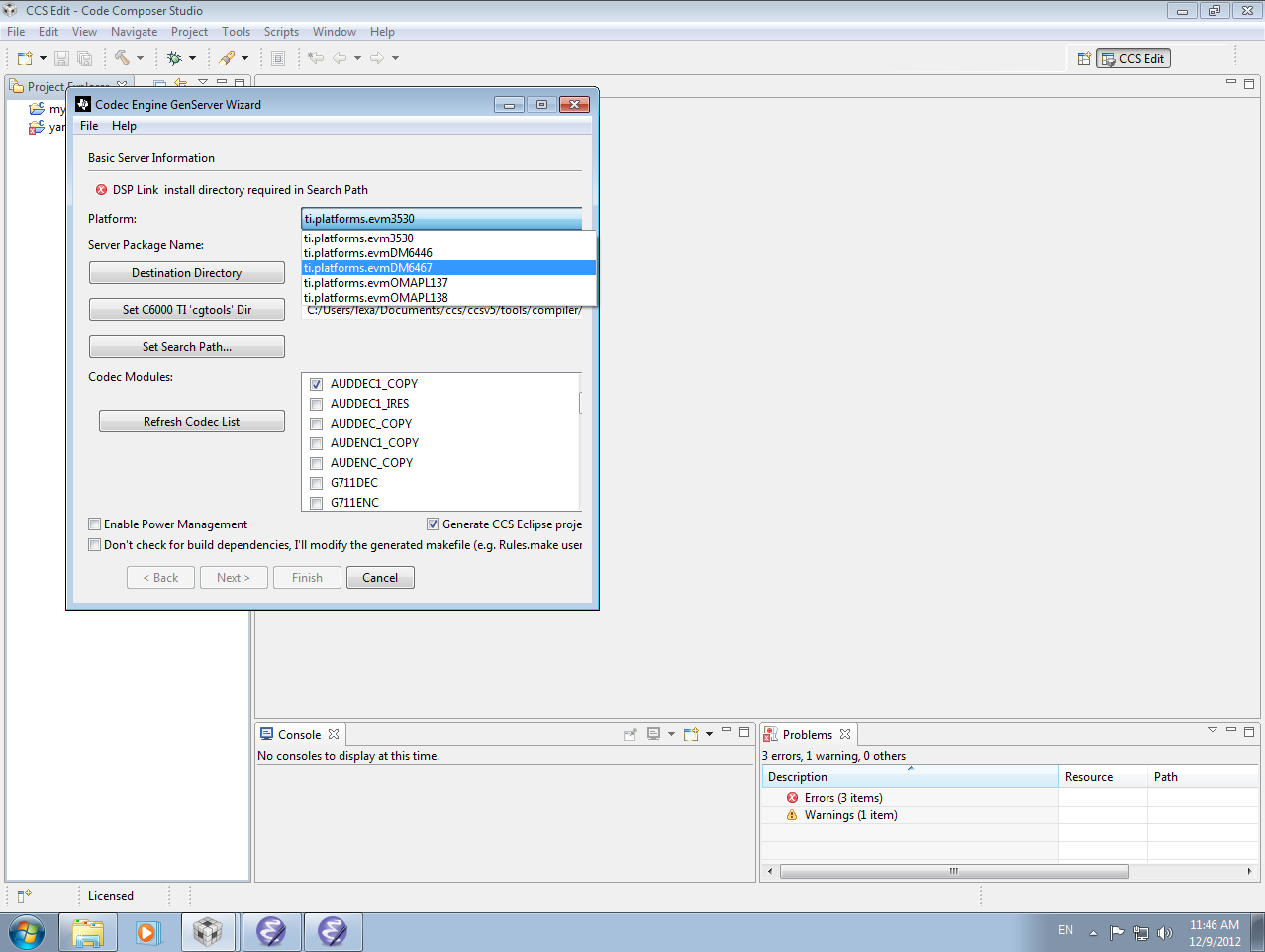The height and width of the screenshot is (952, 1265).
Task: Open Code Composer Studio cube taskbar icon
Action: pyautogui.click(x=208, y=932)
